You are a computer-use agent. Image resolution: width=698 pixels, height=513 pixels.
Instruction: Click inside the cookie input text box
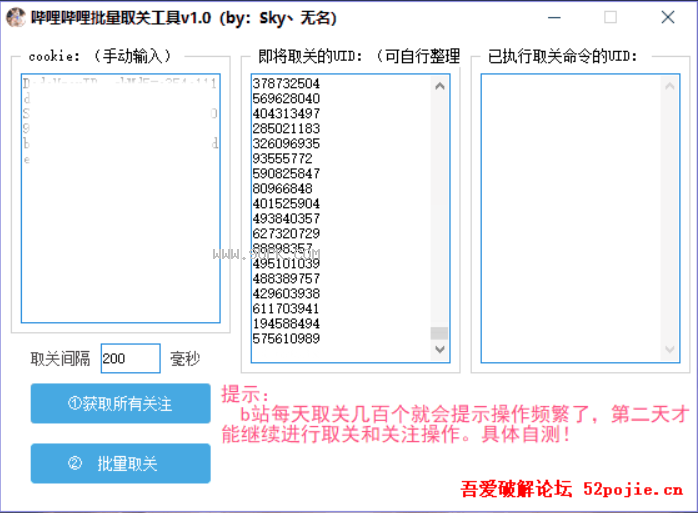pos(121,198)
